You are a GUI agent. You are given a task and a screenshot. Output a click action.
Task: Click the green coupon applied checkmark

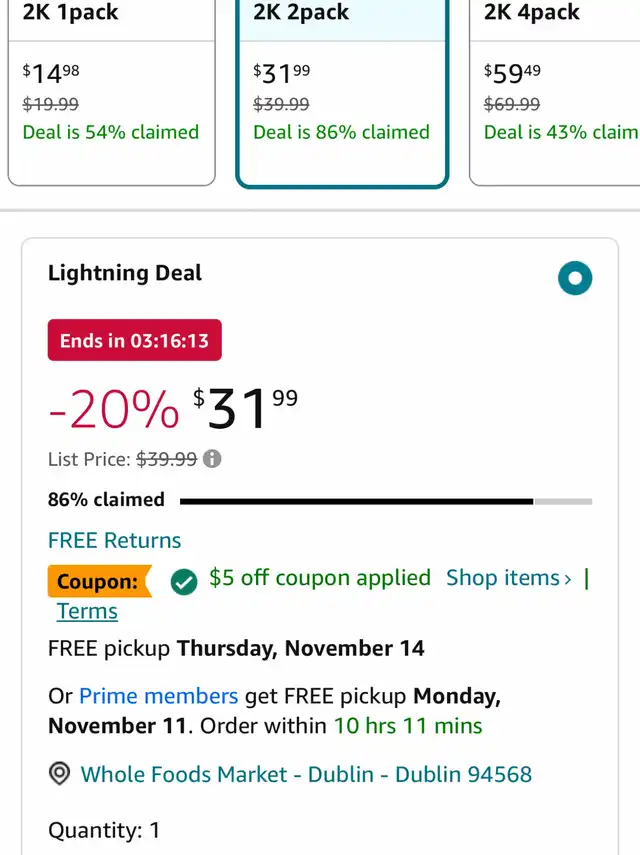pyautogui.click(x=184, y=581)
